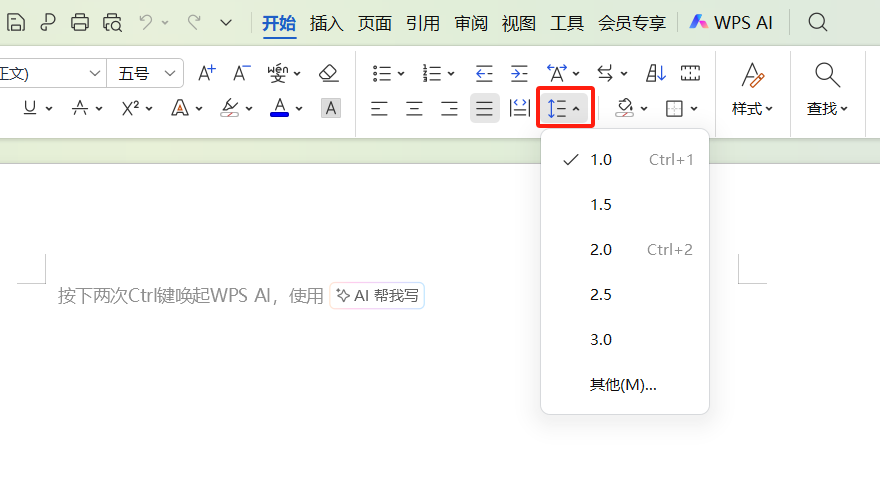Open 其他(M)... line spacing options
880x482 pixels.
coord(625,385)
